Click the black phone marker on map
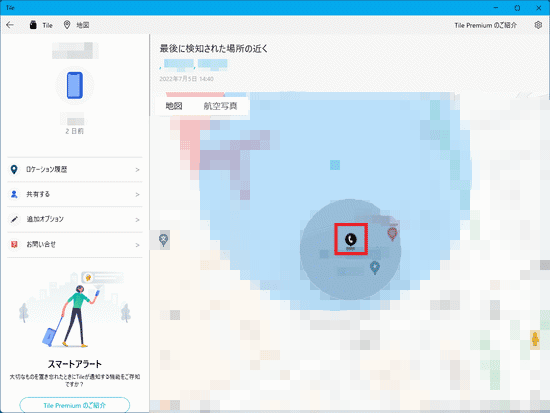 coord(350,240)
